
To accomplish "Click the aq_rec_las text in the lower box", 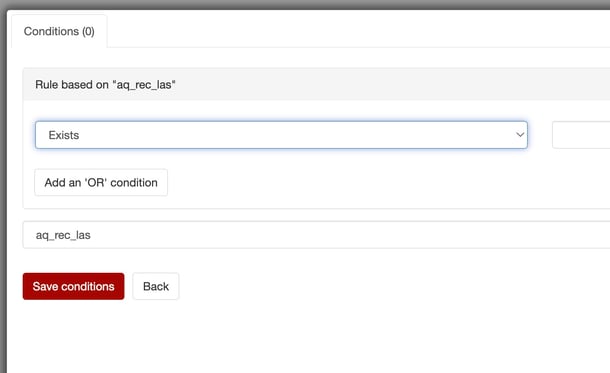I will [x=63, y=235].
